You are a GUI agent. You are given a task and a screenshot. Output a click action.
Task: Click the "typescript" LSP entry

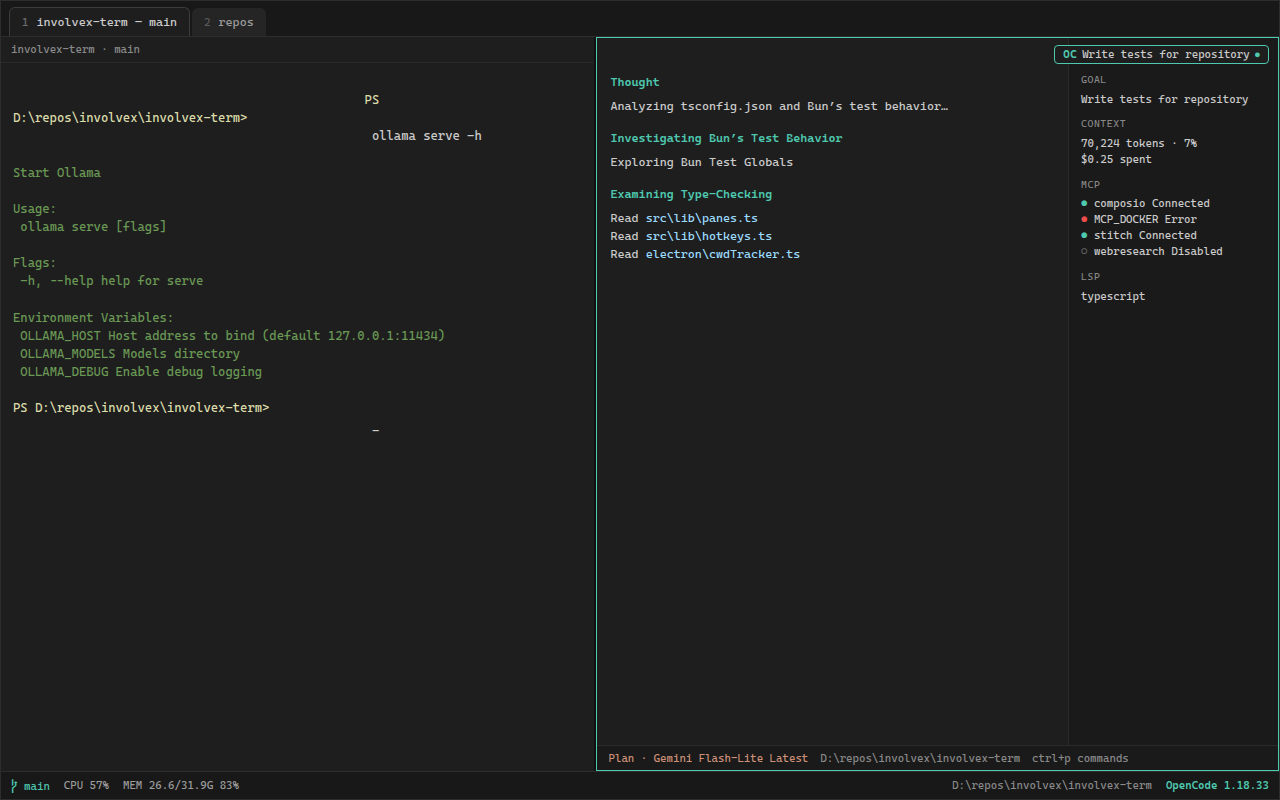pos(1113,296)
